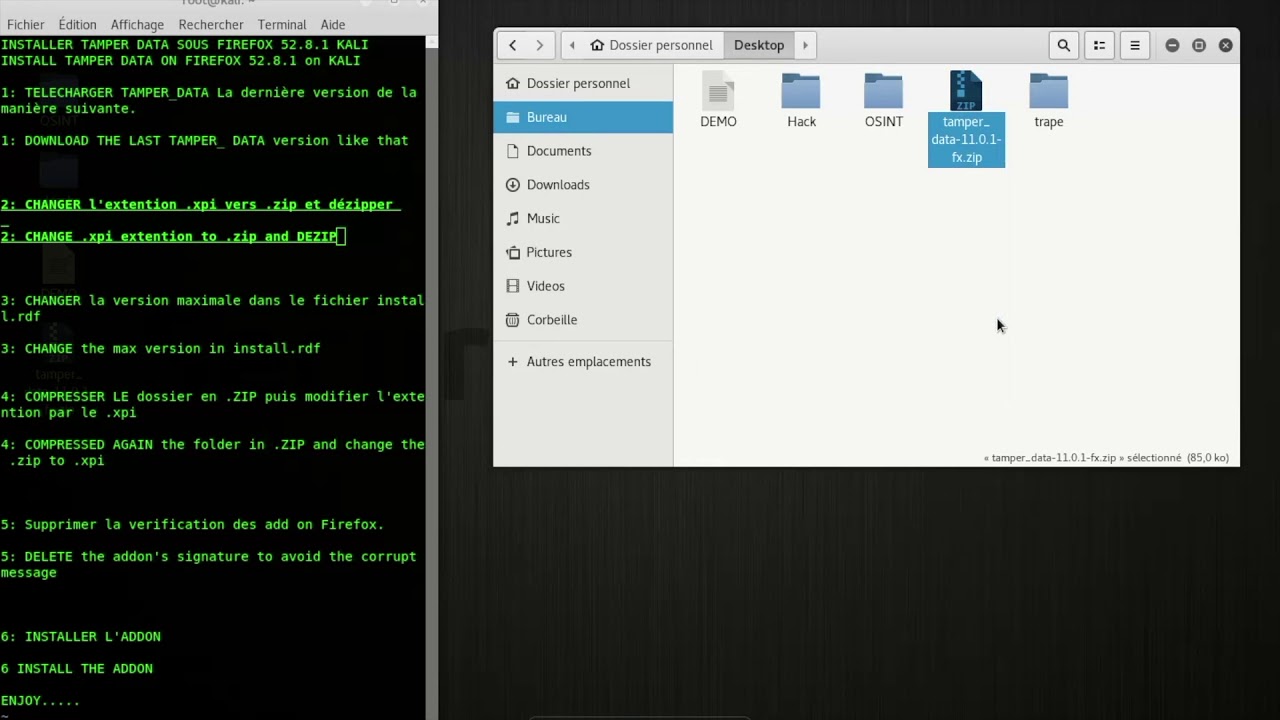Select the Music location in sidebar
Viewport: 1280px width, 720px height.
click(543, 218)
